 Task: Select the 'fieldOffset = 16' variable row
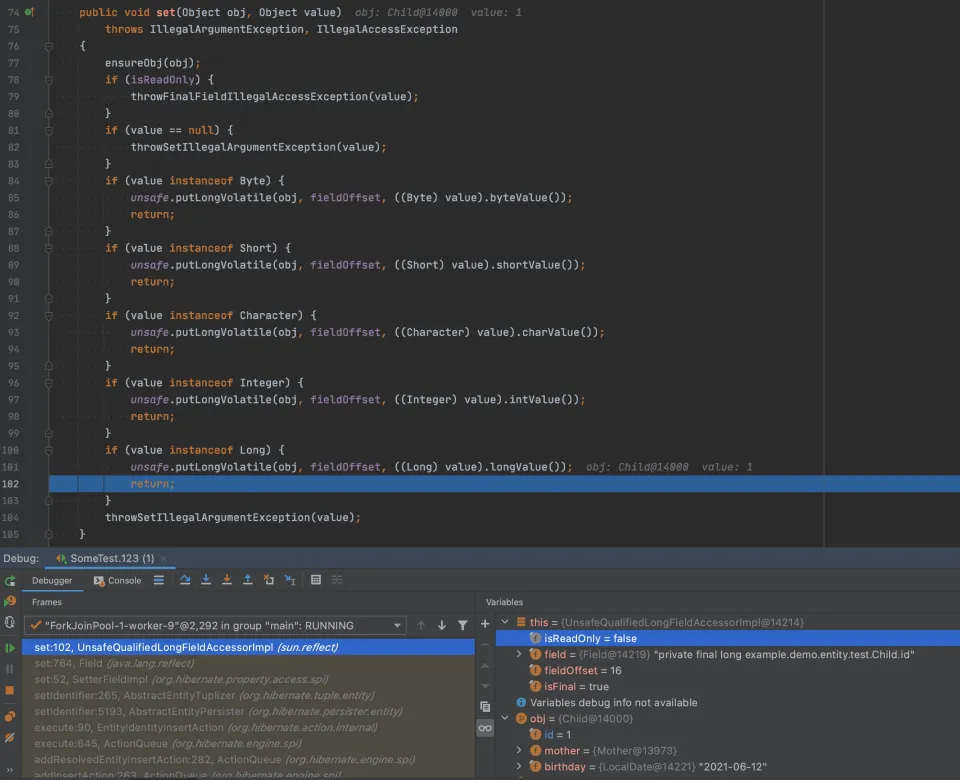point(727,670)
